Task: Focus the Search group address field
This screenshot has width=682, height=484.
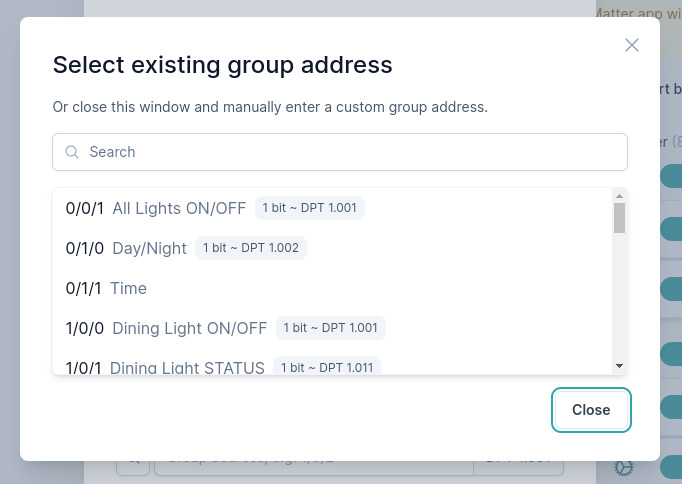Action: (340, 152)
